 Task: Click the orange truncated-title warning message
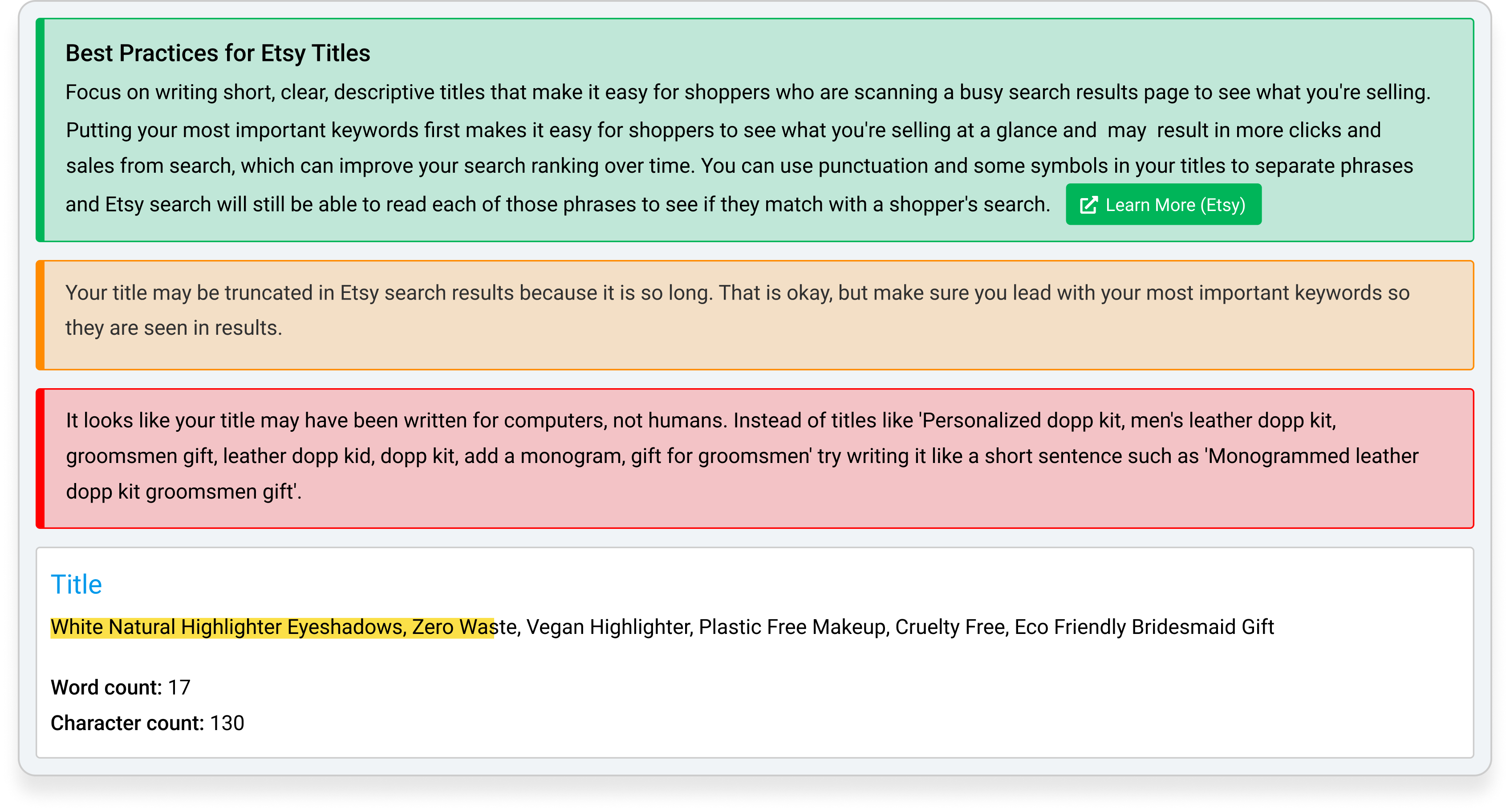pos(755,316)
